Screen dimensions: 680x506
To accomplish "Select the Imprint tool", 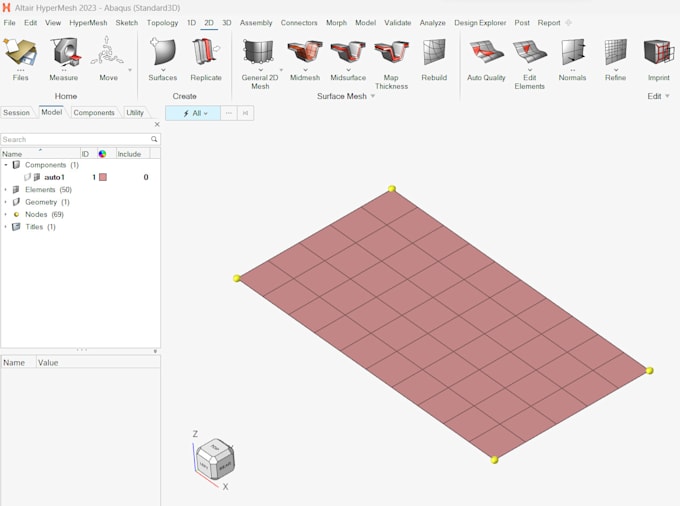I will coord(658,53).
